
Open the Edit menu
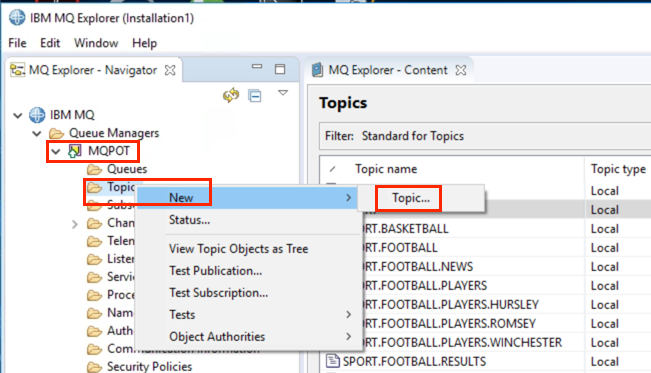pyautogui.click(x=50, y=43)
